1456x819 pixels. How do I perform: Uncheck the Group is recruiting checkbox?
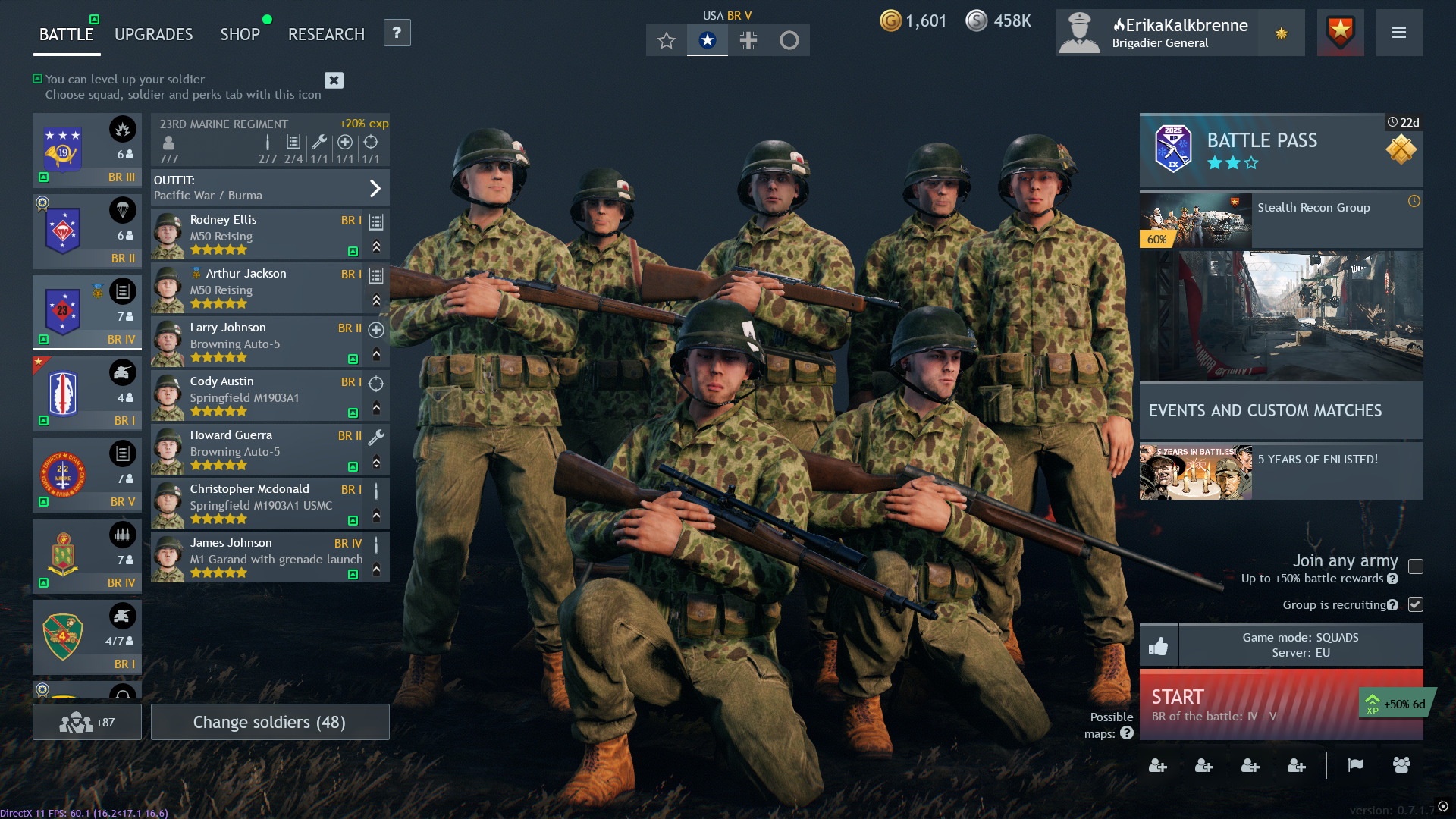pos(1415,604)
